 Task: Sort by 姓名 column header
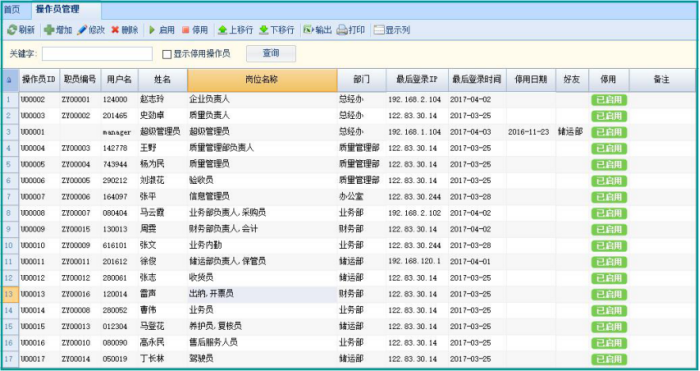[162, 80]
